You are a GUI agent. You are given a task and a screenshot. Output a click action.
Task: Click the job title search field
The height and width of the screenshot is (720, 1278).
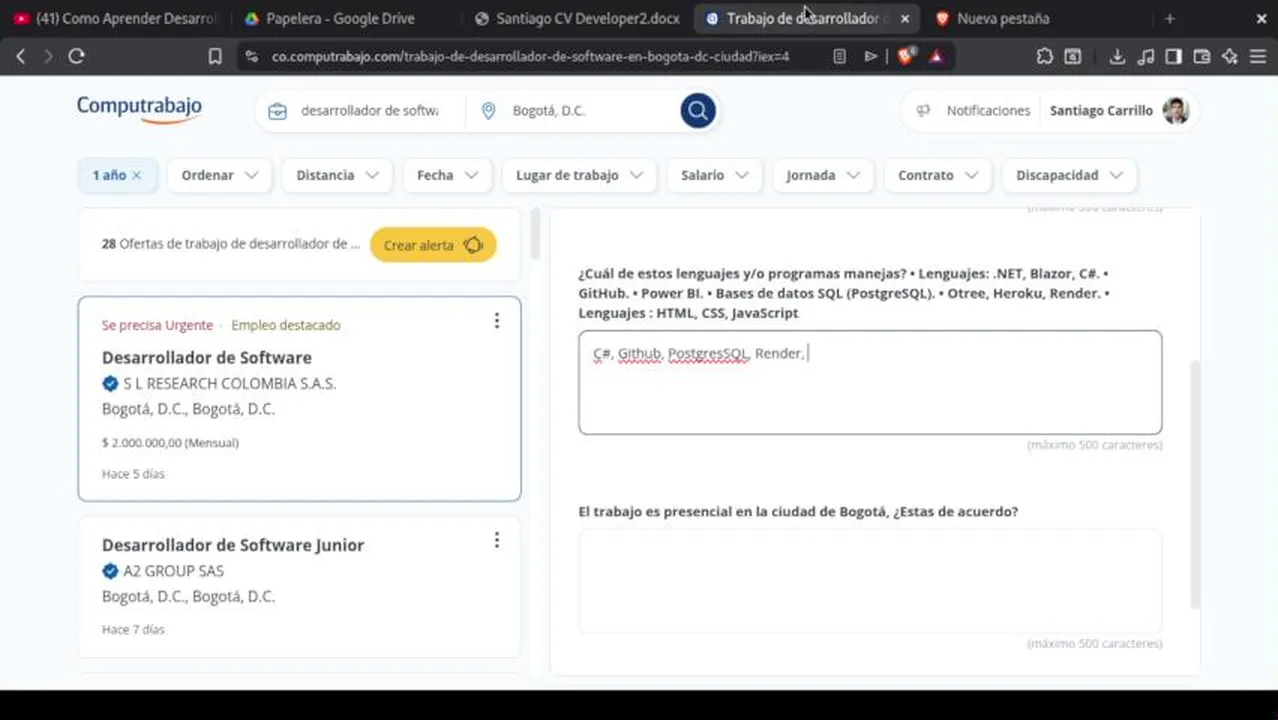pyautogui.click(x=370, y=111)
